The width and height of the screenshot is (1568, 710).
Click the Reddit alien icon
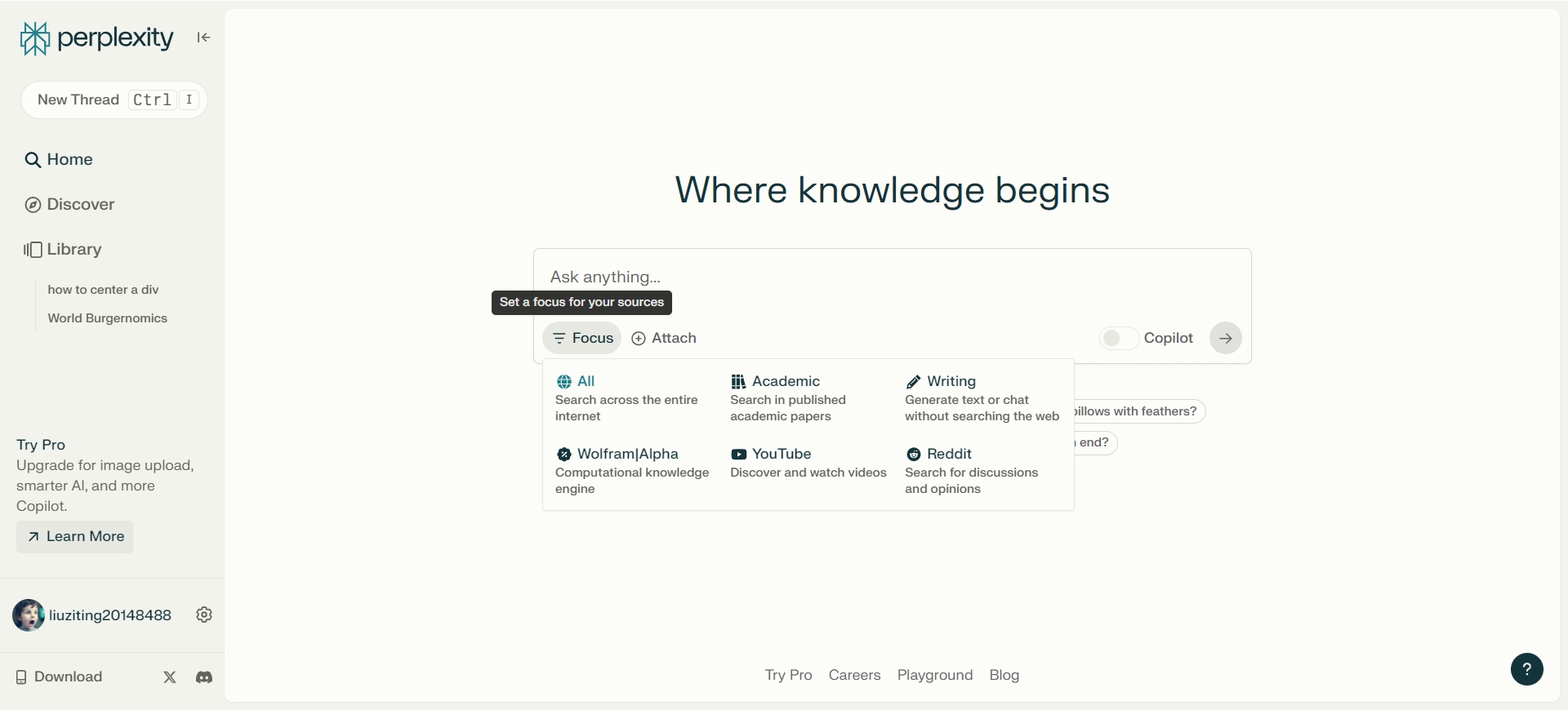tap(914, 455)
